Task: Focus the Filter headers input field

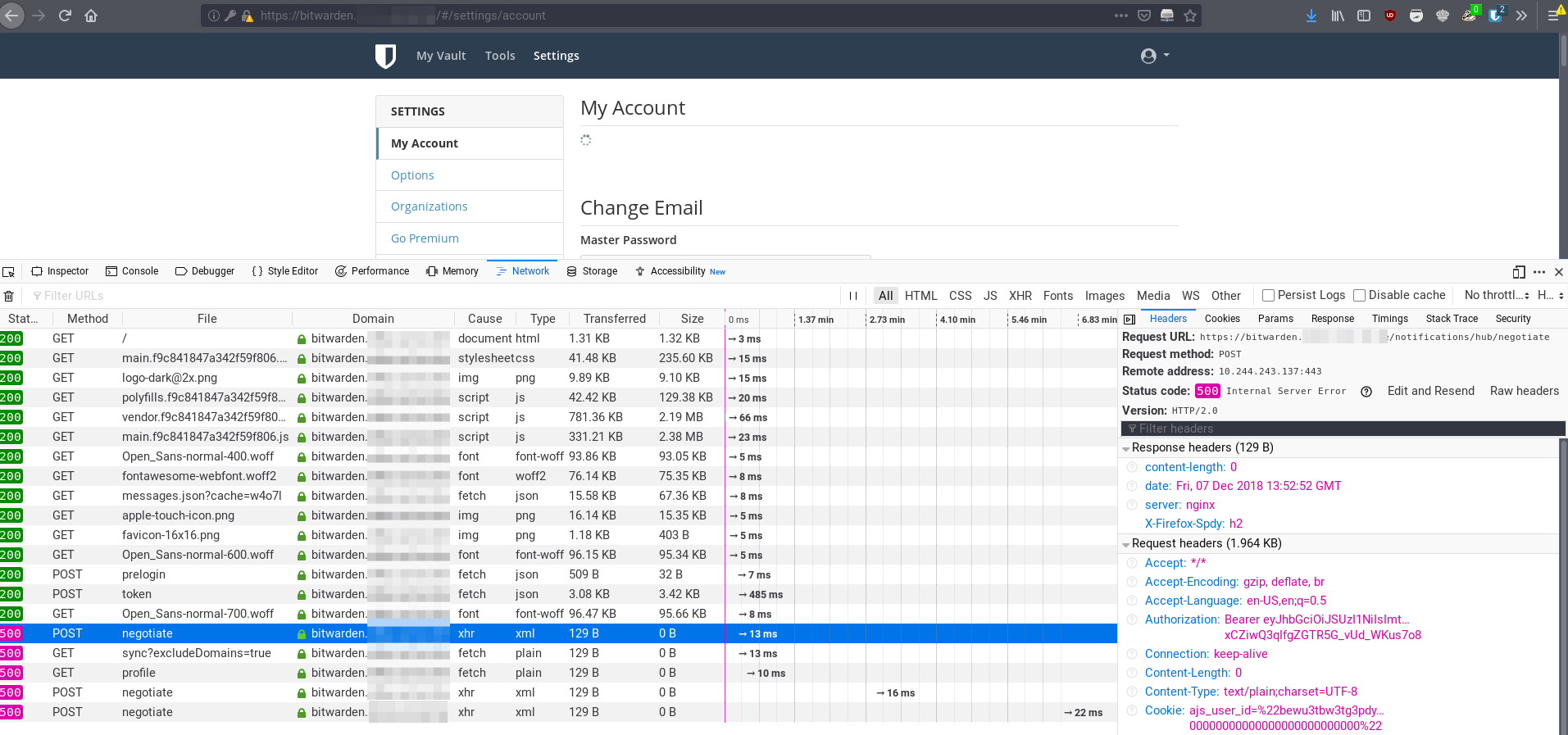Action: click(1343, 429)
